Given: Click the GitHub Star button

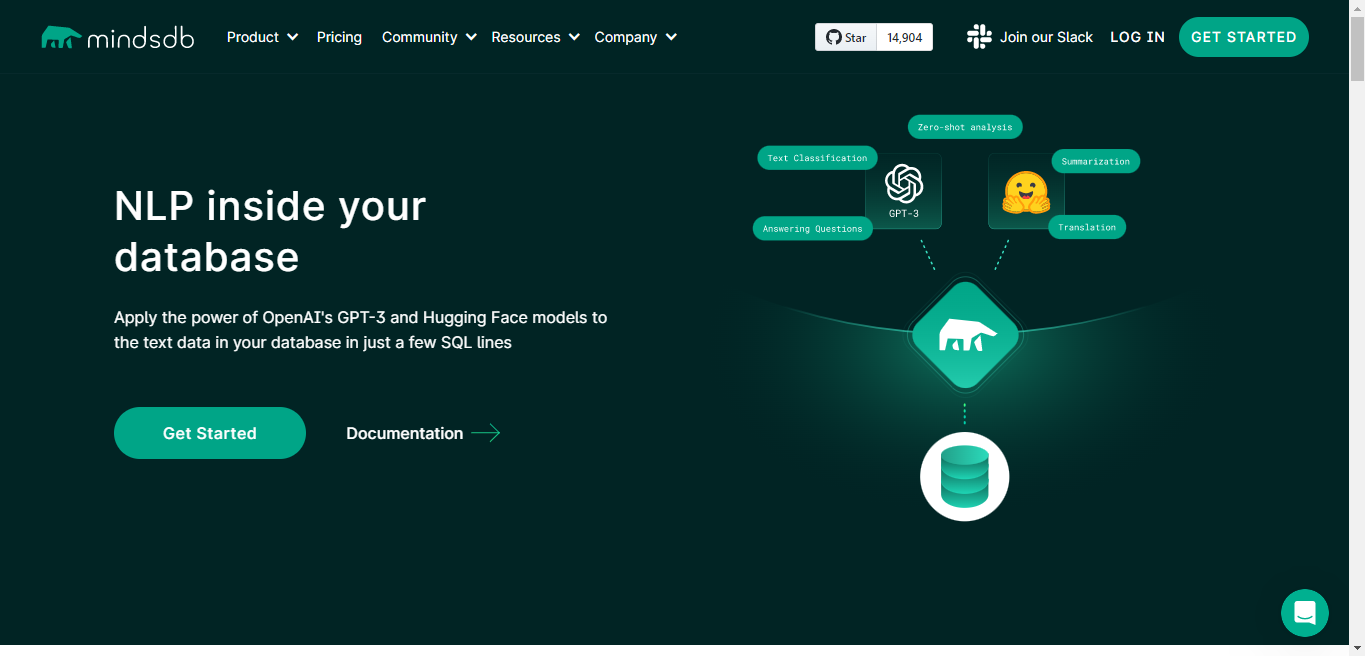Looking at the screenshot, I should 846,37.
